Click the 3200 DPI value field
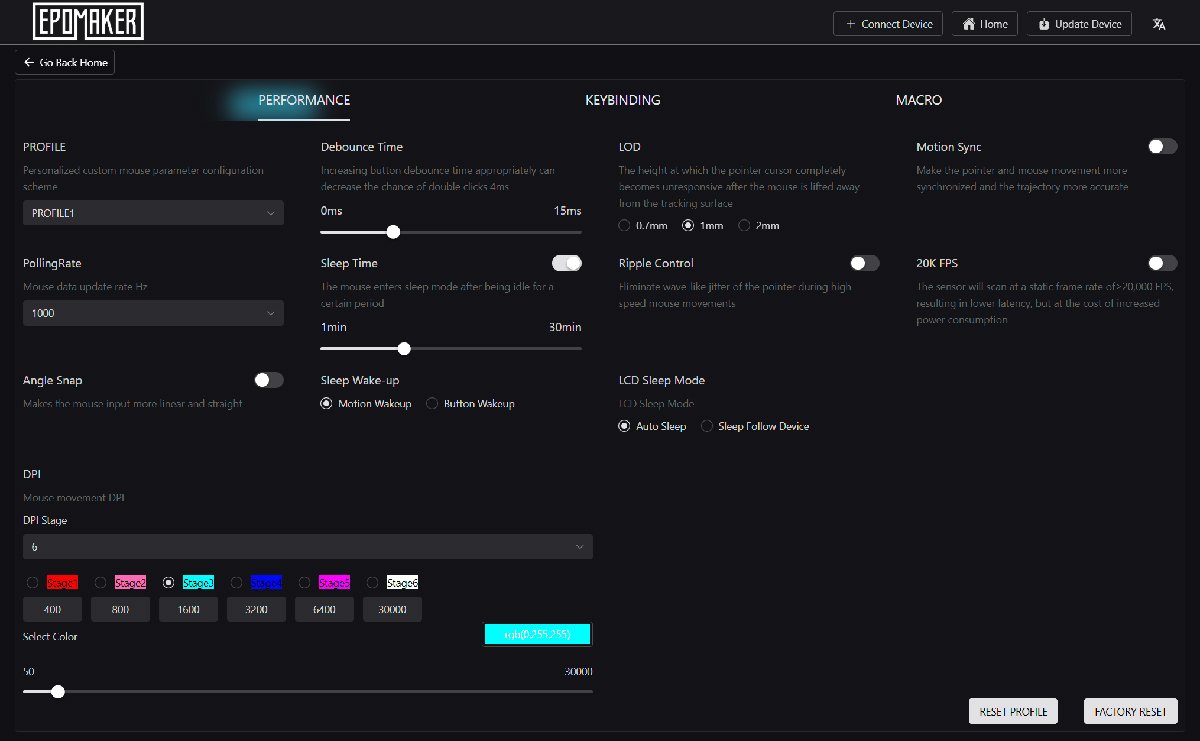Screen dimensions: 1200x741 pos(256,609)
